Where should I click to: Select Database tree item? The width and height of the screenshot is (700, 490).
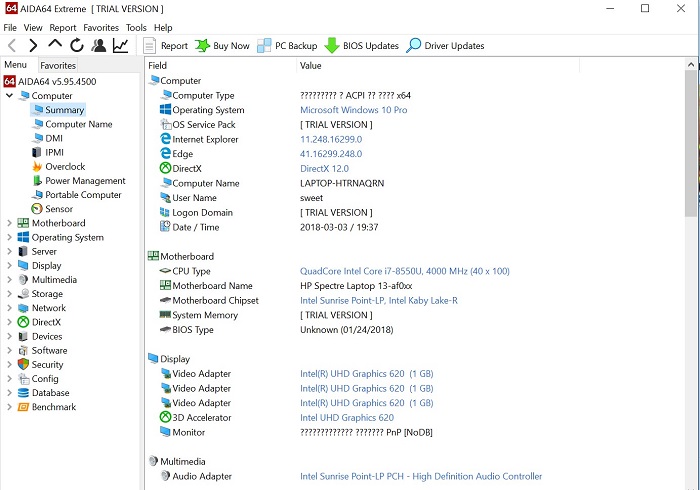tap(43, 393)
